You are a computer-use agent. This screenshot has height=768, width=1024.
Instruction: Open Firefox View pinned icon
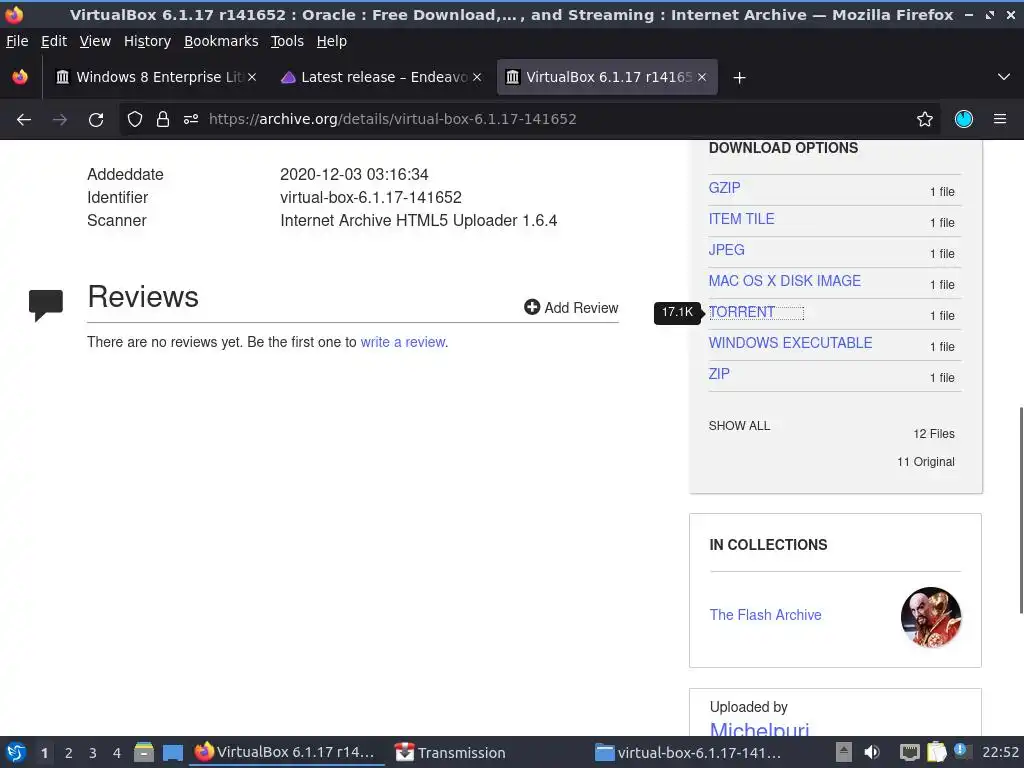click(x=20, y=77)
